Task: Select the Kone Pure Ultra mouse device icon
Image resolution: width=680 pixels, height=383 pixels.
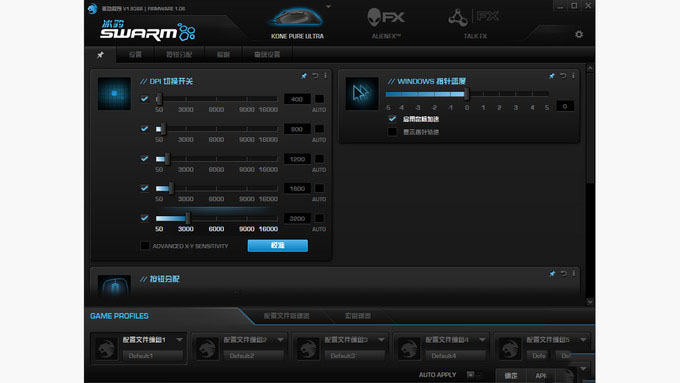Action: 297,18
